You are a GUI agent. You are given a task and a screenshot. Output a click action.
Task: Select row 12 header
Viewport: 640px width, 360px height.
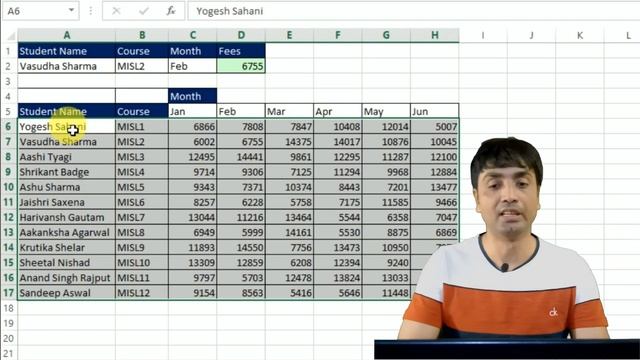click(8, 217)
